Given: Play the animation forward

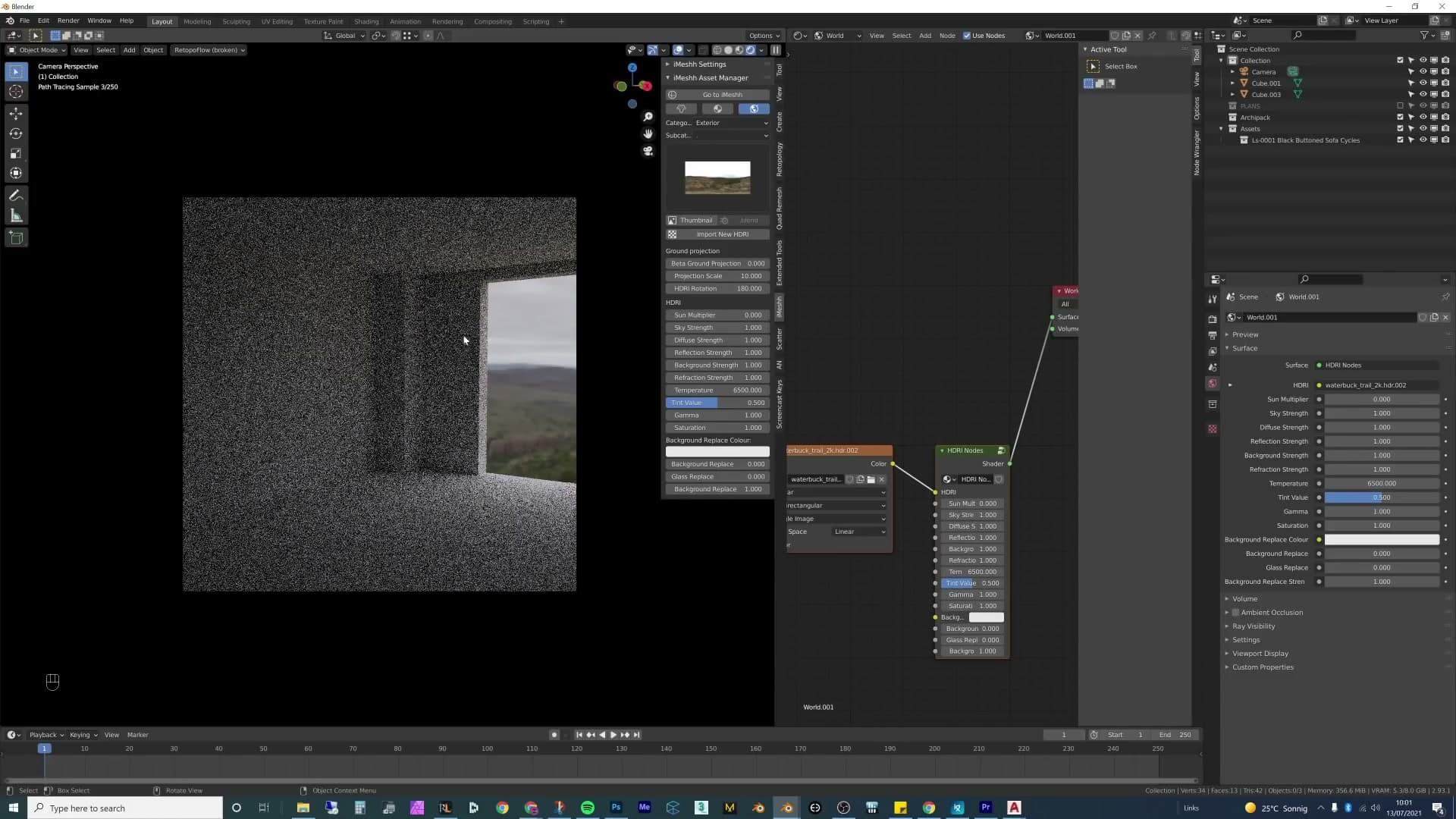Looking at the screenshot, I should pyautogui.click(x=613, y=735).
